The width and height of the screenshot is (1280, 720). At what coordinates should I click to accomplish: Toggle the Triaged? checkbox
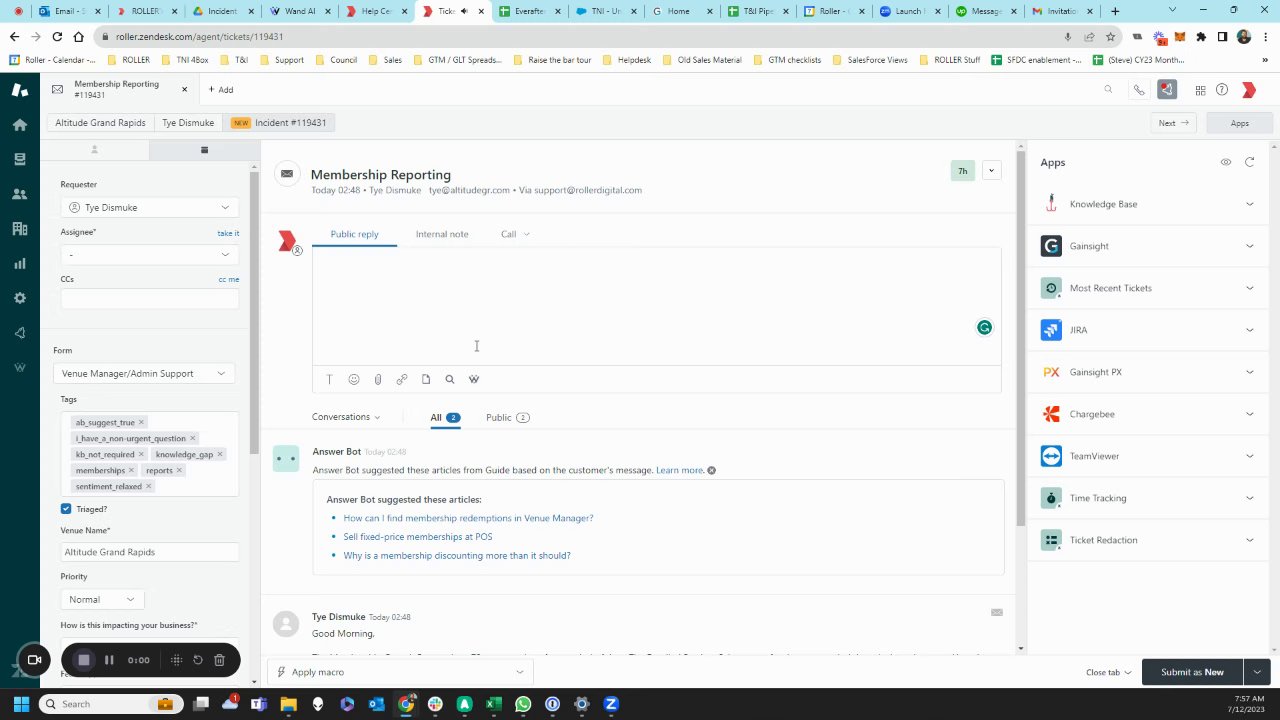click(x=66, y=509)
